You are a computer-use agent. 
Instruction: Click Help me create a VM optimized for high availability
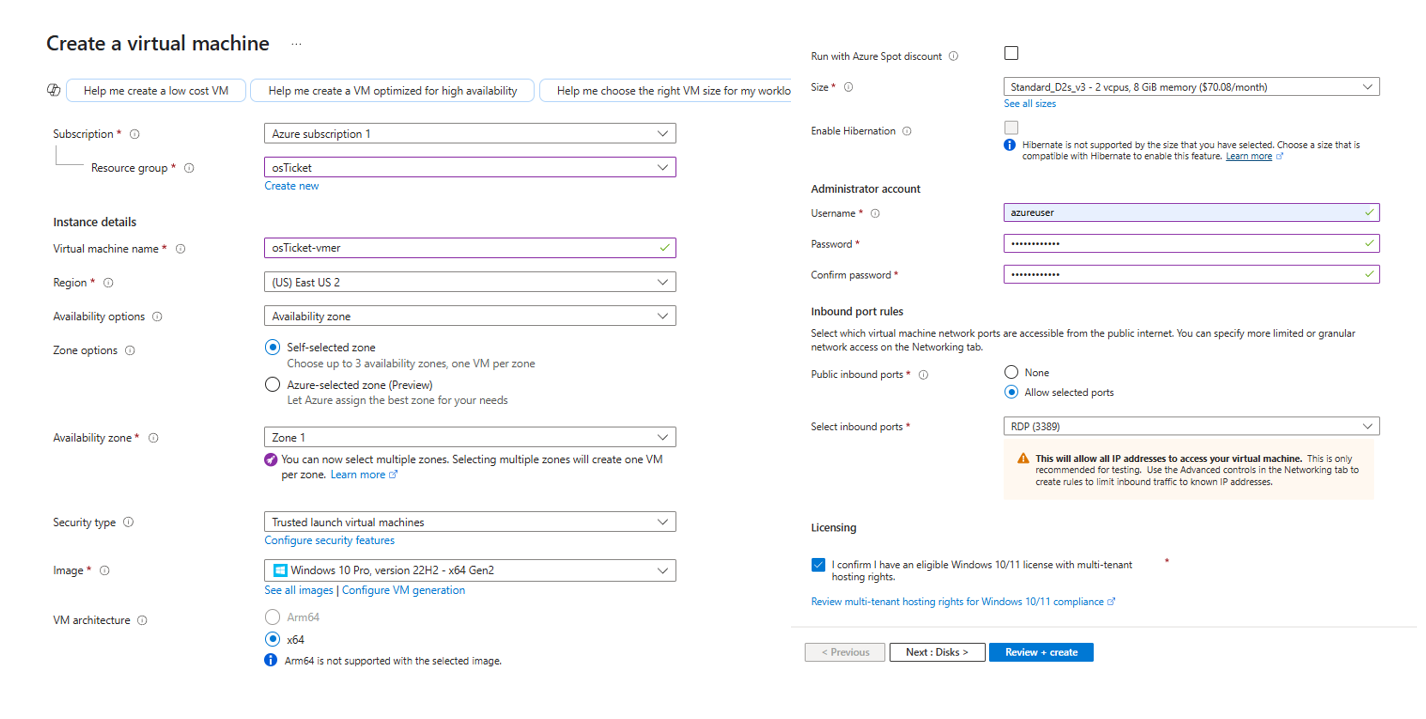[393, 91]
